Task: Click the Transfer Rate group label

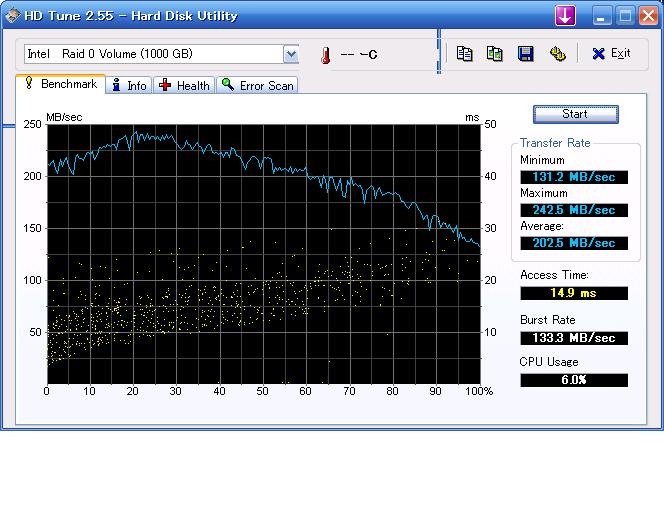Action: pos(555,143)
